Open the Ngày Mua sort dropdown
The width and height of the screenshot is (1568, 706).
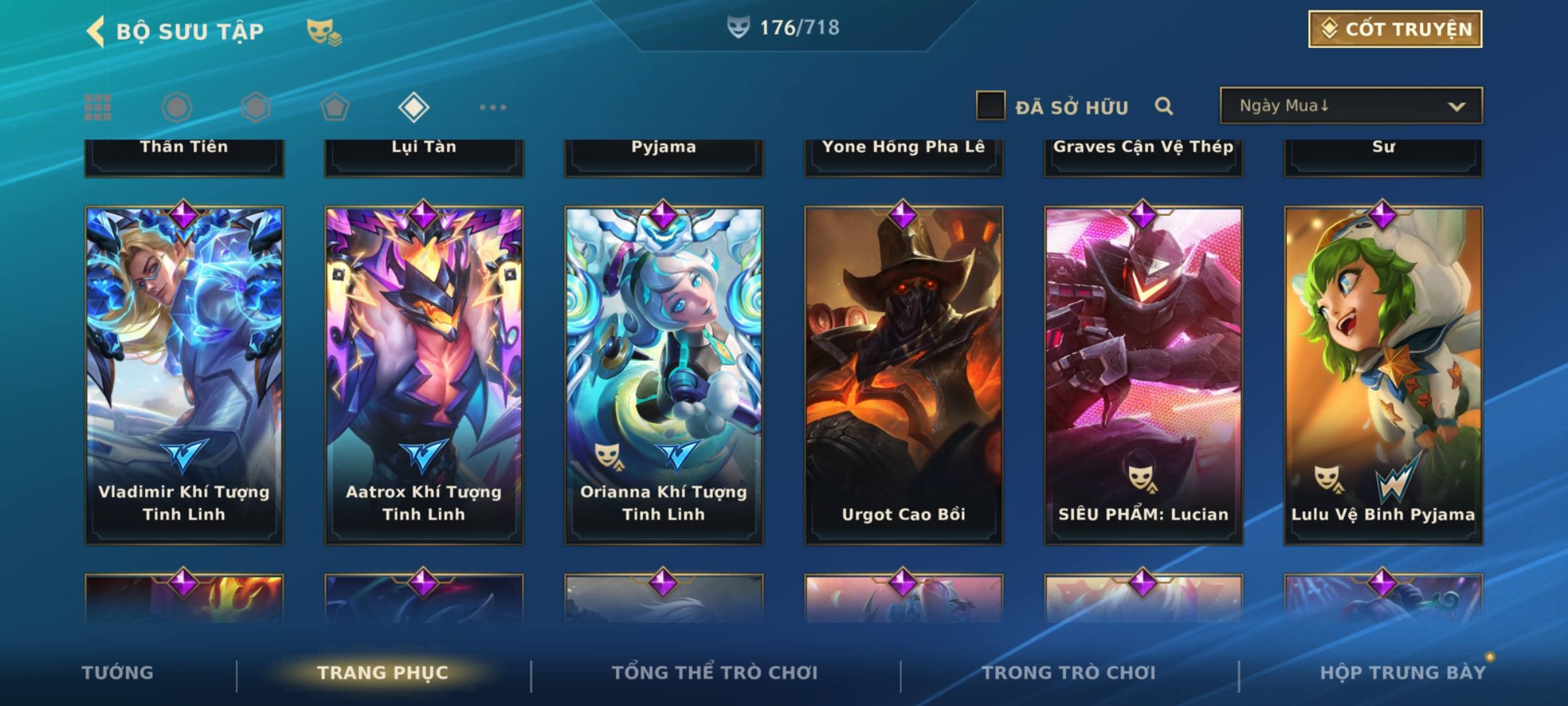click(x=1351, y=105)
